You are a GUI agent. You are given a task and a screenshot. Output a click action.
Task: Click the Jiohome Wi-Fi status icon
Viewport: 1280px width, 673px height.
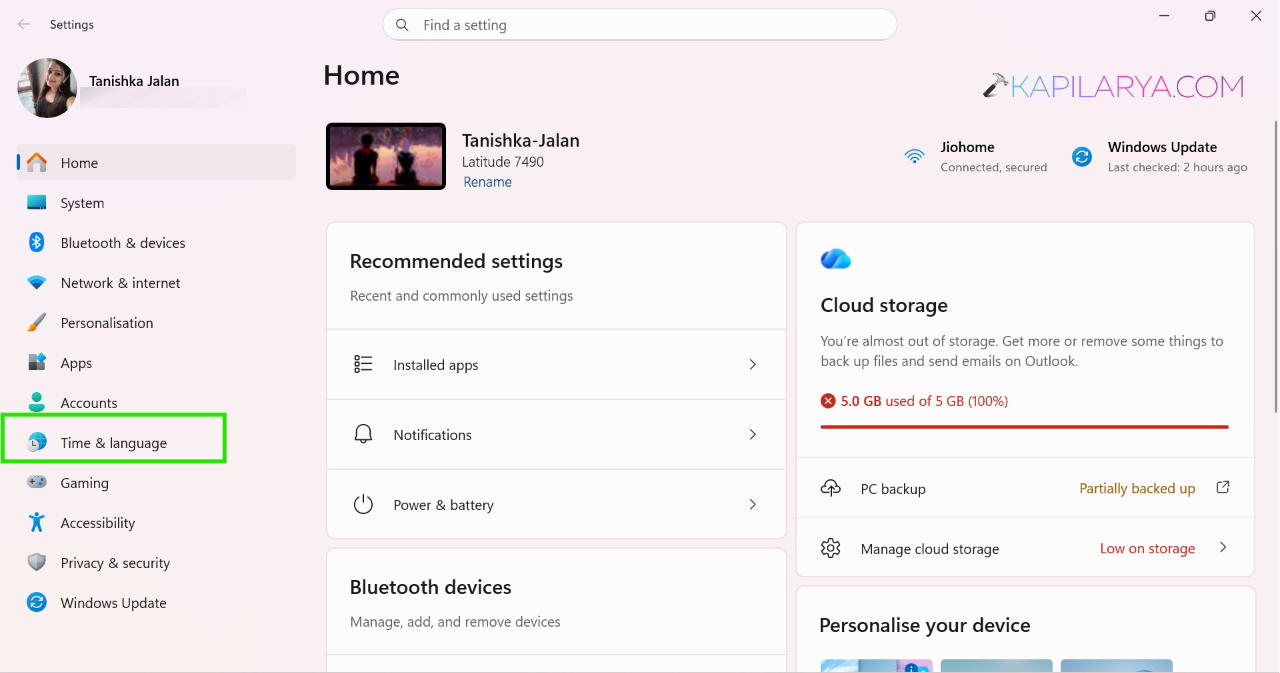point(915,157)
